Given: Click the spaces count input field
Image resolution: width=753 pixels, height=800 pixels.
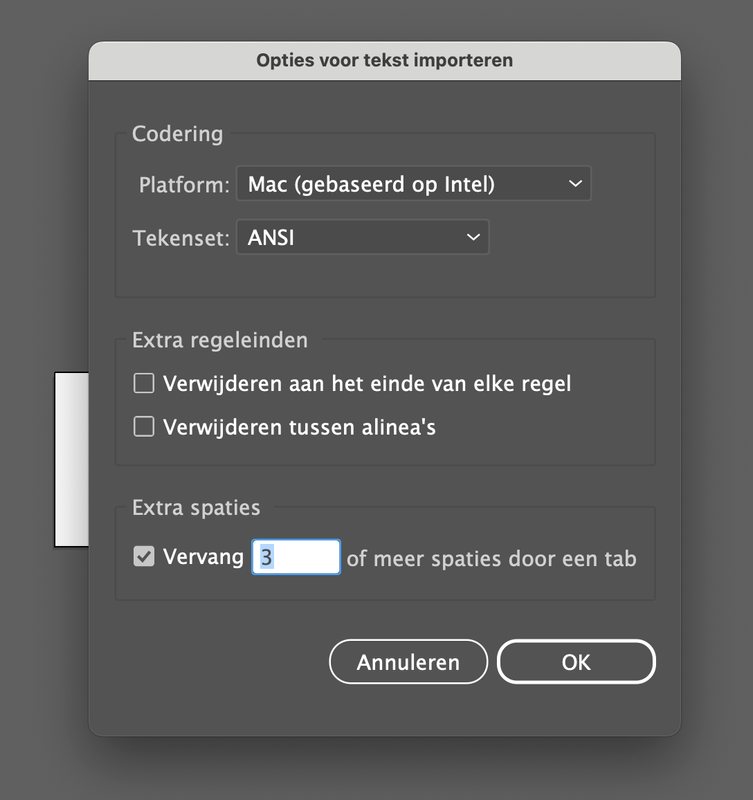Looking at the screenshot, I should (x=296, y=557).
